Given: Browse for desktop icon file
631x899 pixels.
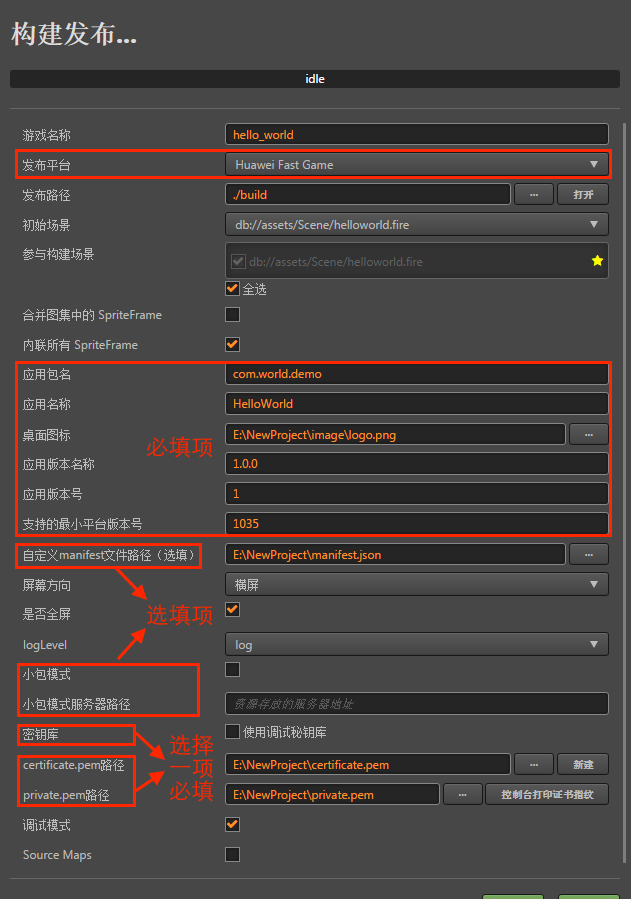Looking at the screenshot, I should [589, 435].
